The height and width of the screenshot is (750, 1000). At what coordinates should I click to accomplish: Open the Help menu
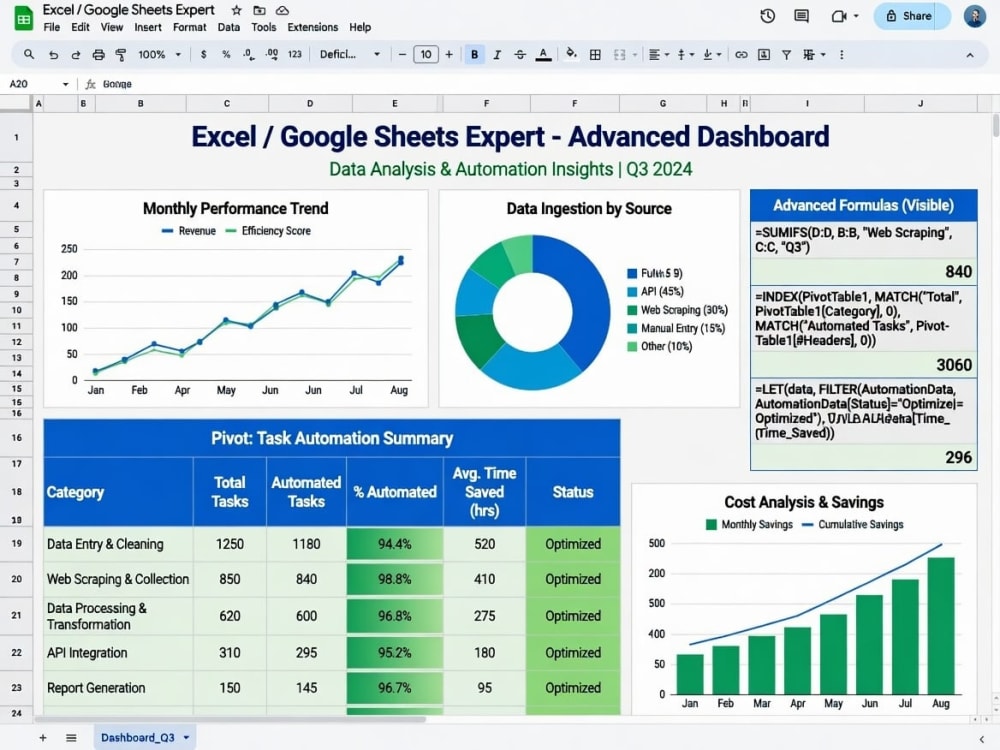(x=360, y=27)
